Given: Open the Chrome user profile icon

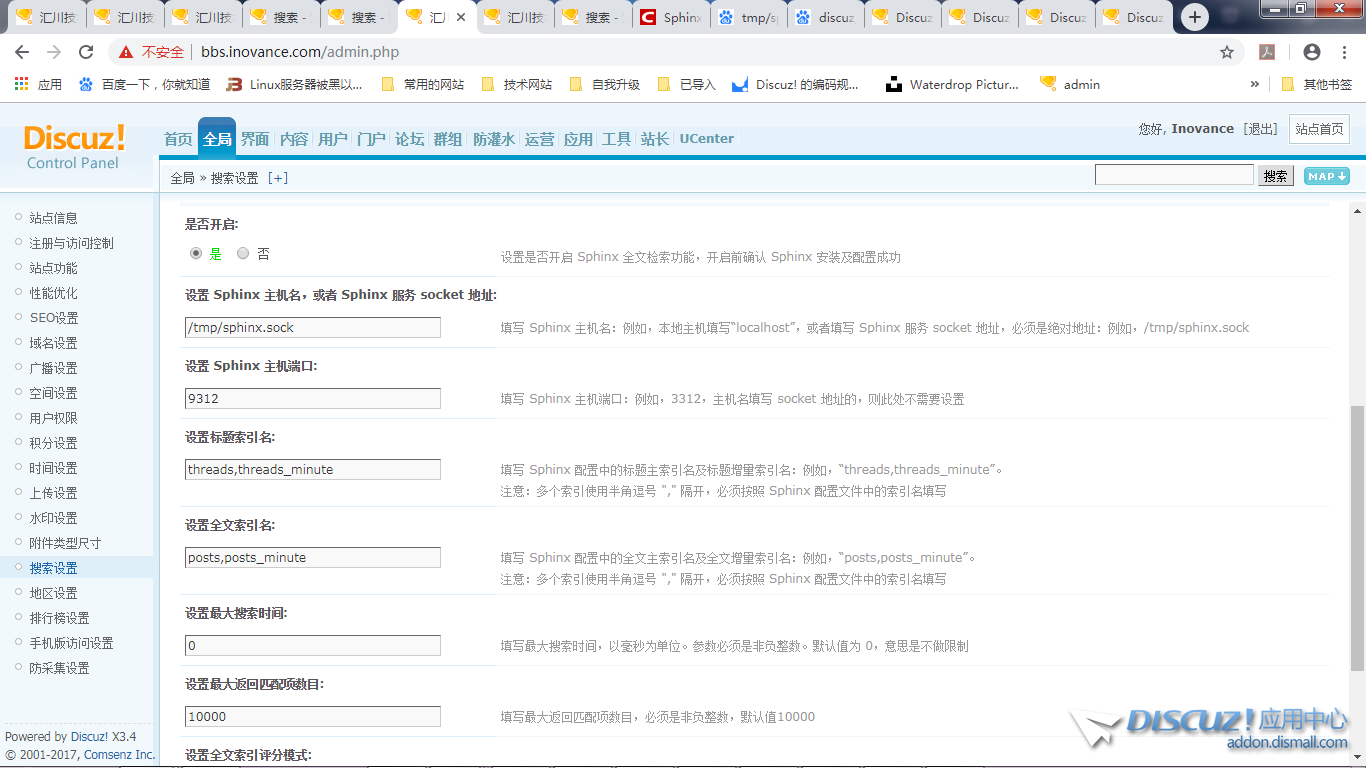Looking at the screenshot, I should point(1312,52).
